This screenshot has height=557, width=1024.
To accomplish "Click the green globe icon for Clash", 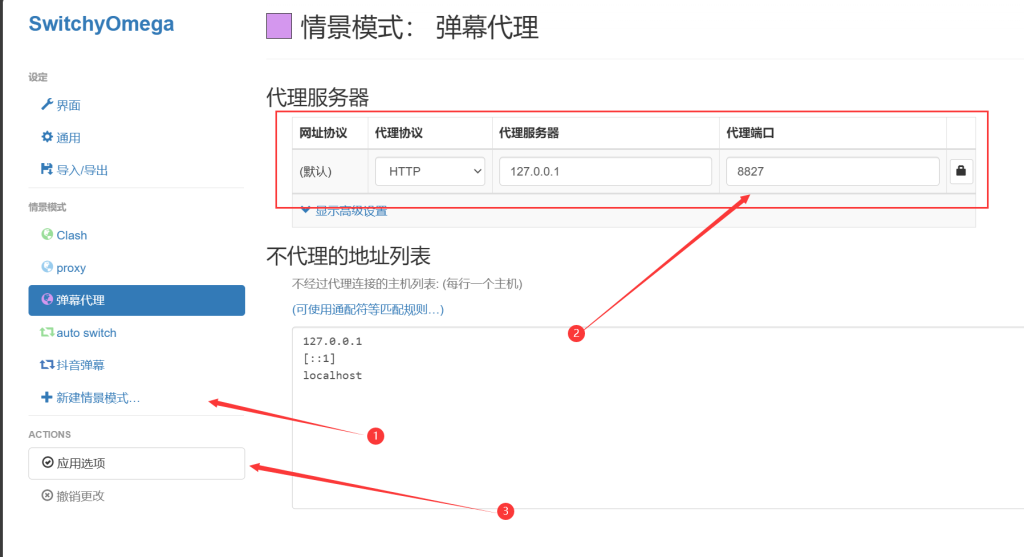I will 47,234.
